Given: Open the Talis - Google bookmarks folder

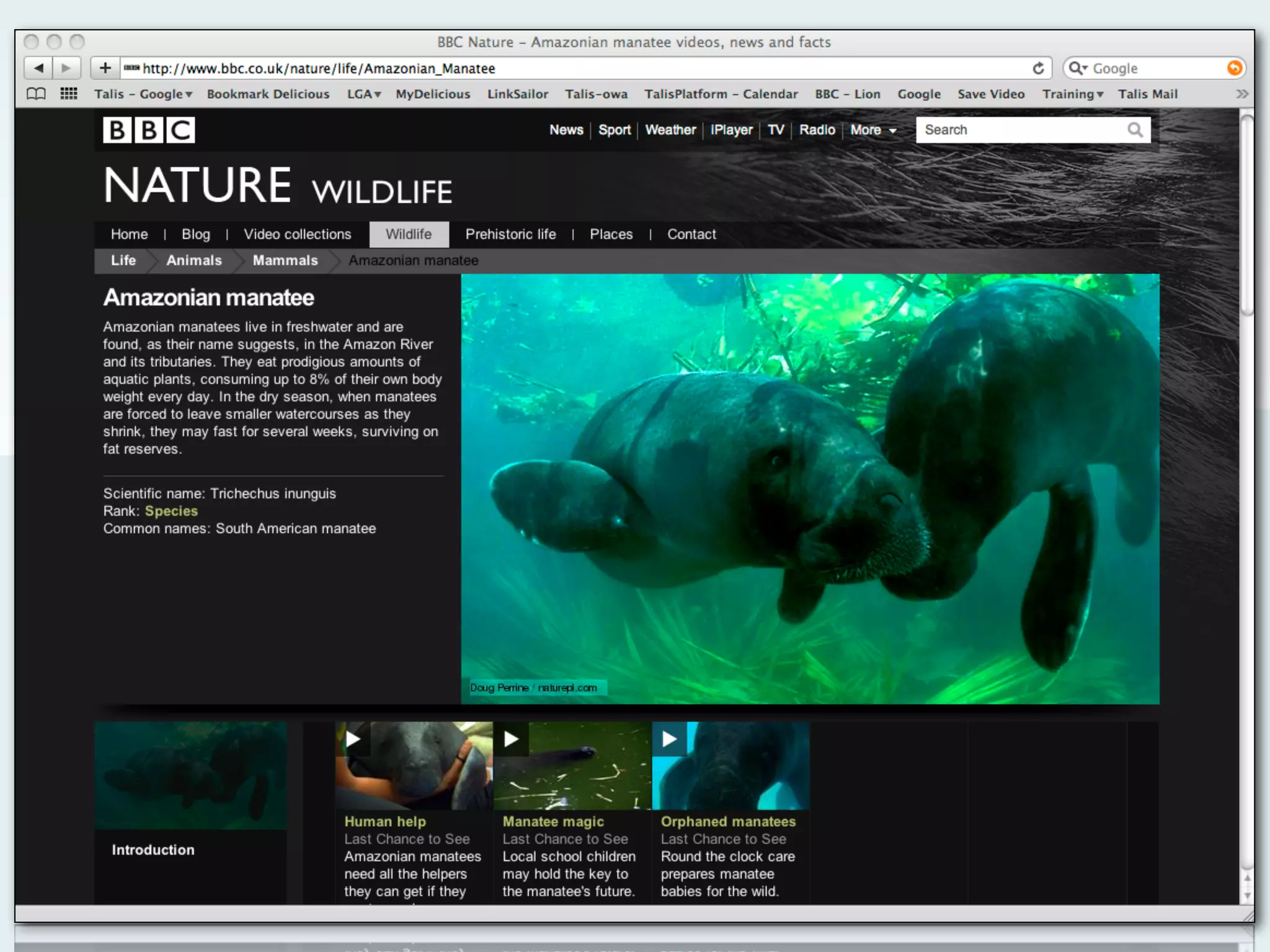Looking at the screenshot, I should coord(143,94).
